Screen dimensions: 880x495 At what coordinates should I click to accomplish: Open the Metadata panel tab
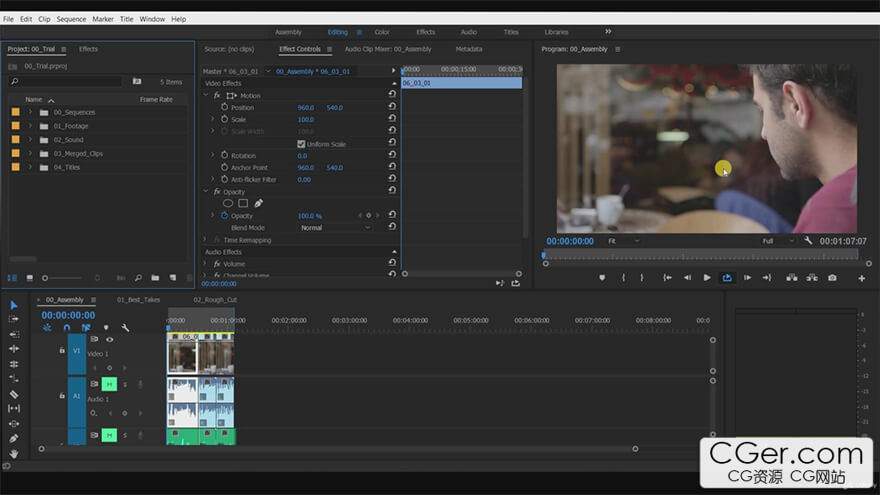tap(469, 49)
